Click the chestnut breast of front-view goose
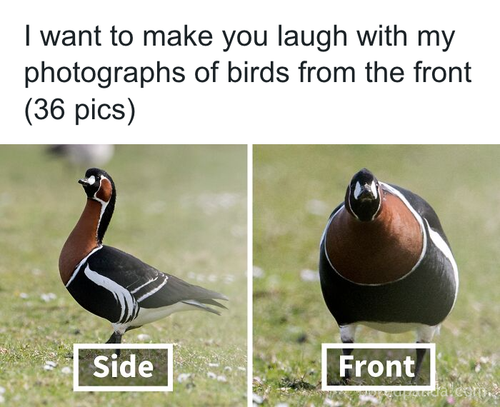500x407 pixels. [x=375, y=245]
